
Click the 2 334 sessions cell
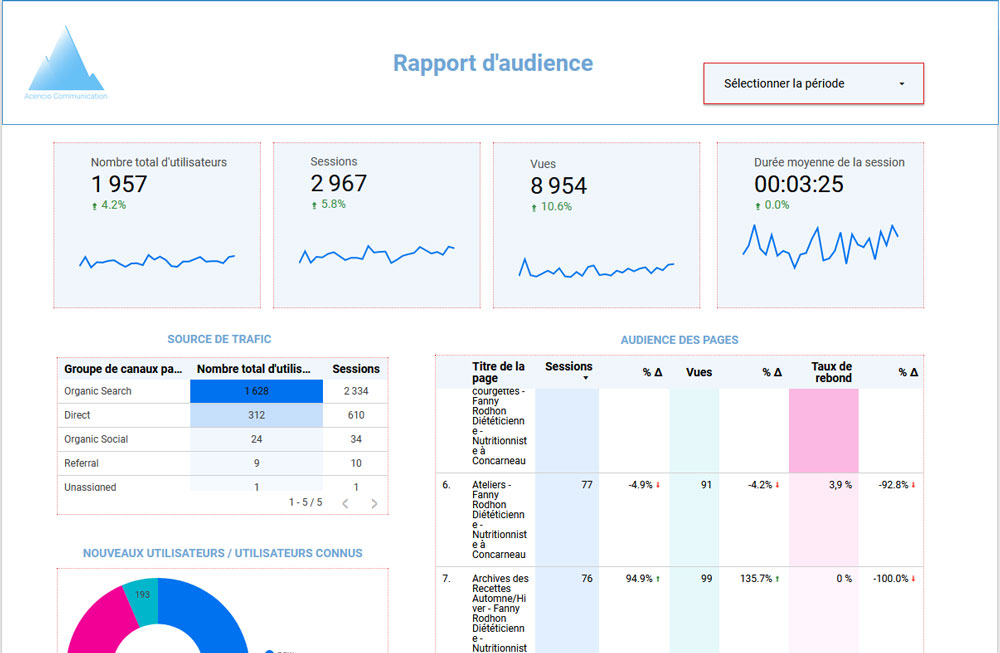356,391
